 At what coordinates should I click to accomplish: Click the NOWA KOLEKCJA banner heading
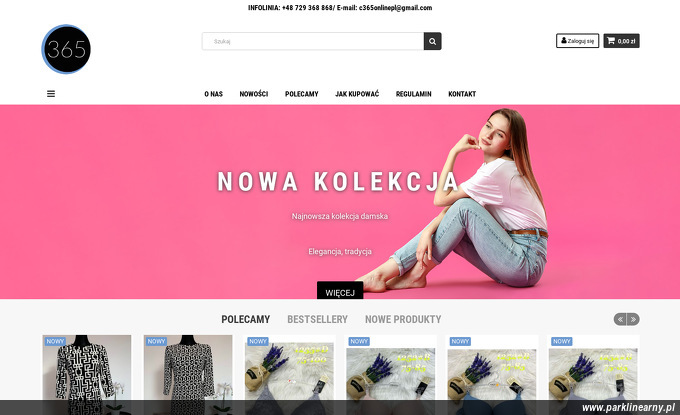(338, 181)
